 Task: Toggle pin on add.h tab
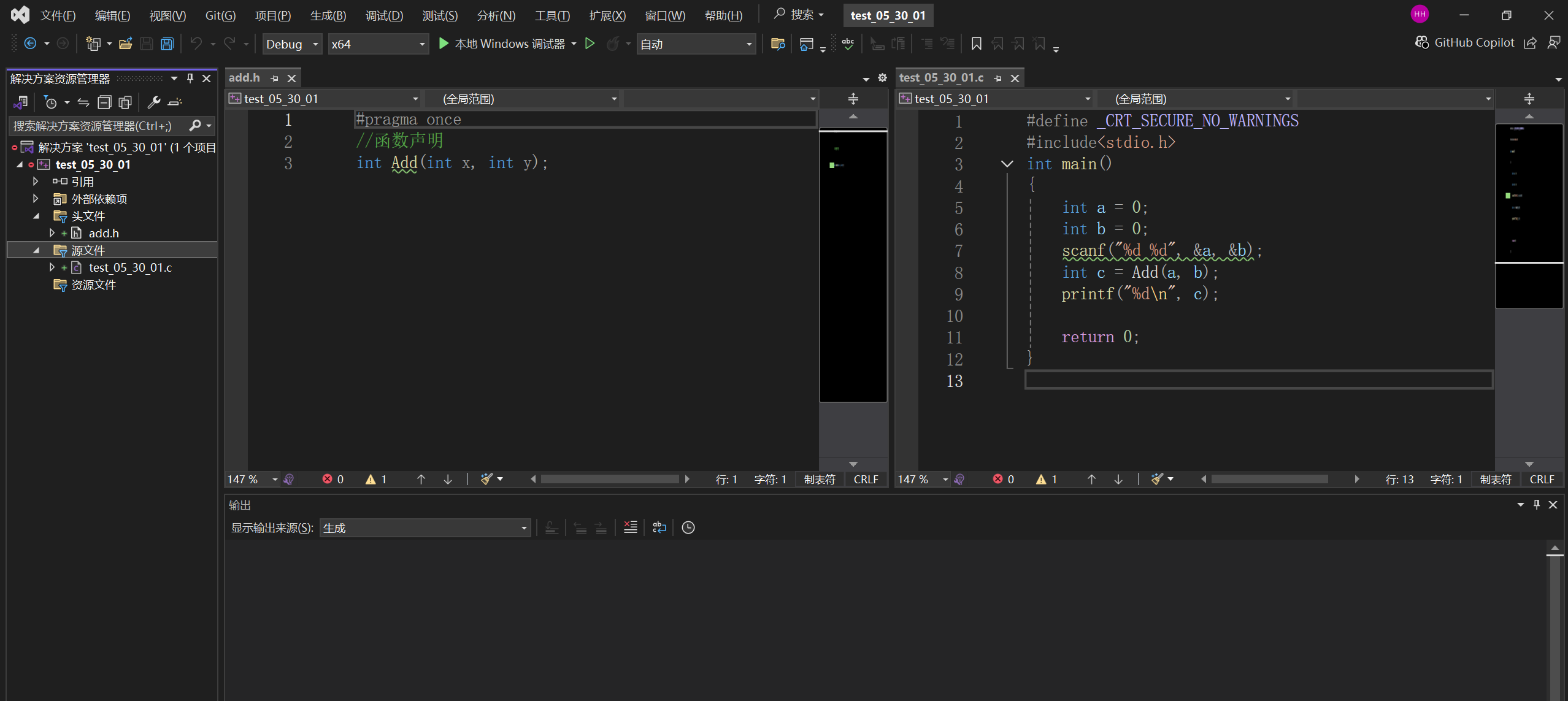click(x=275, y=79)
